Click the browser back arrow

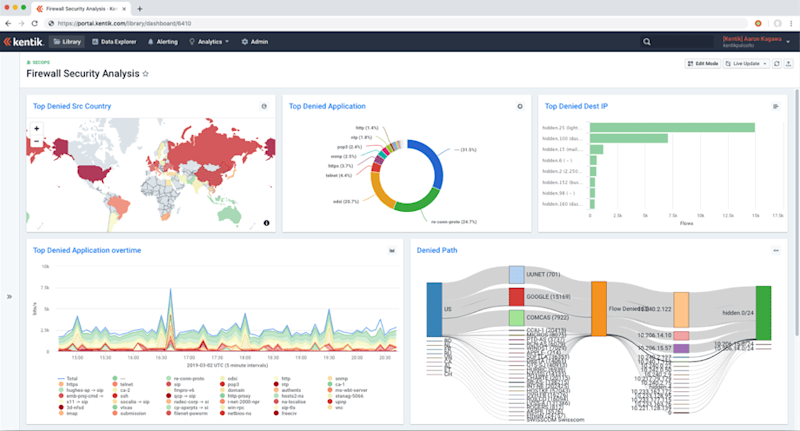coord(8,23)
